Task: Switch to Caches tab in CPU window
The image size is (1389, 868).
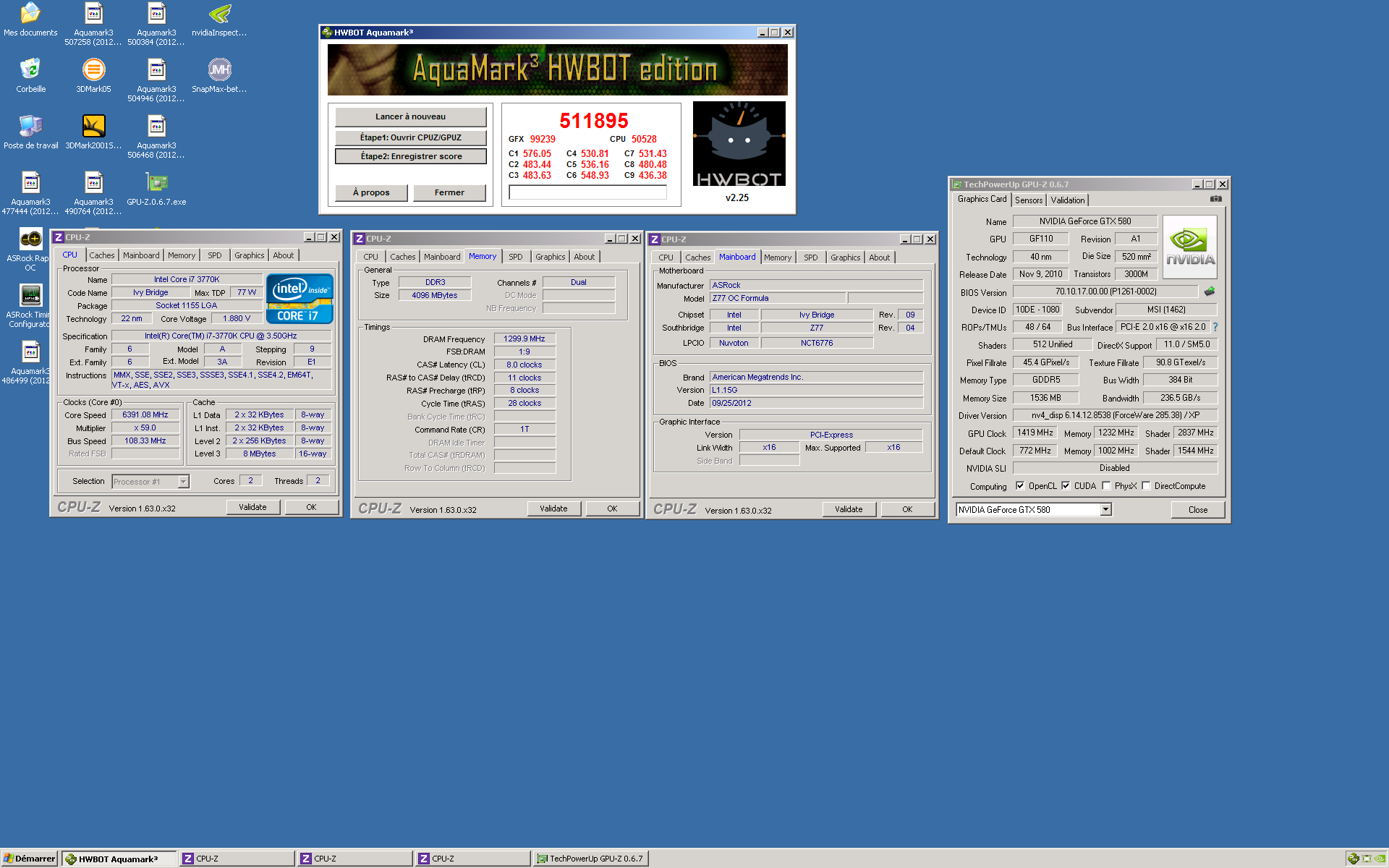Action: (102, 255)
